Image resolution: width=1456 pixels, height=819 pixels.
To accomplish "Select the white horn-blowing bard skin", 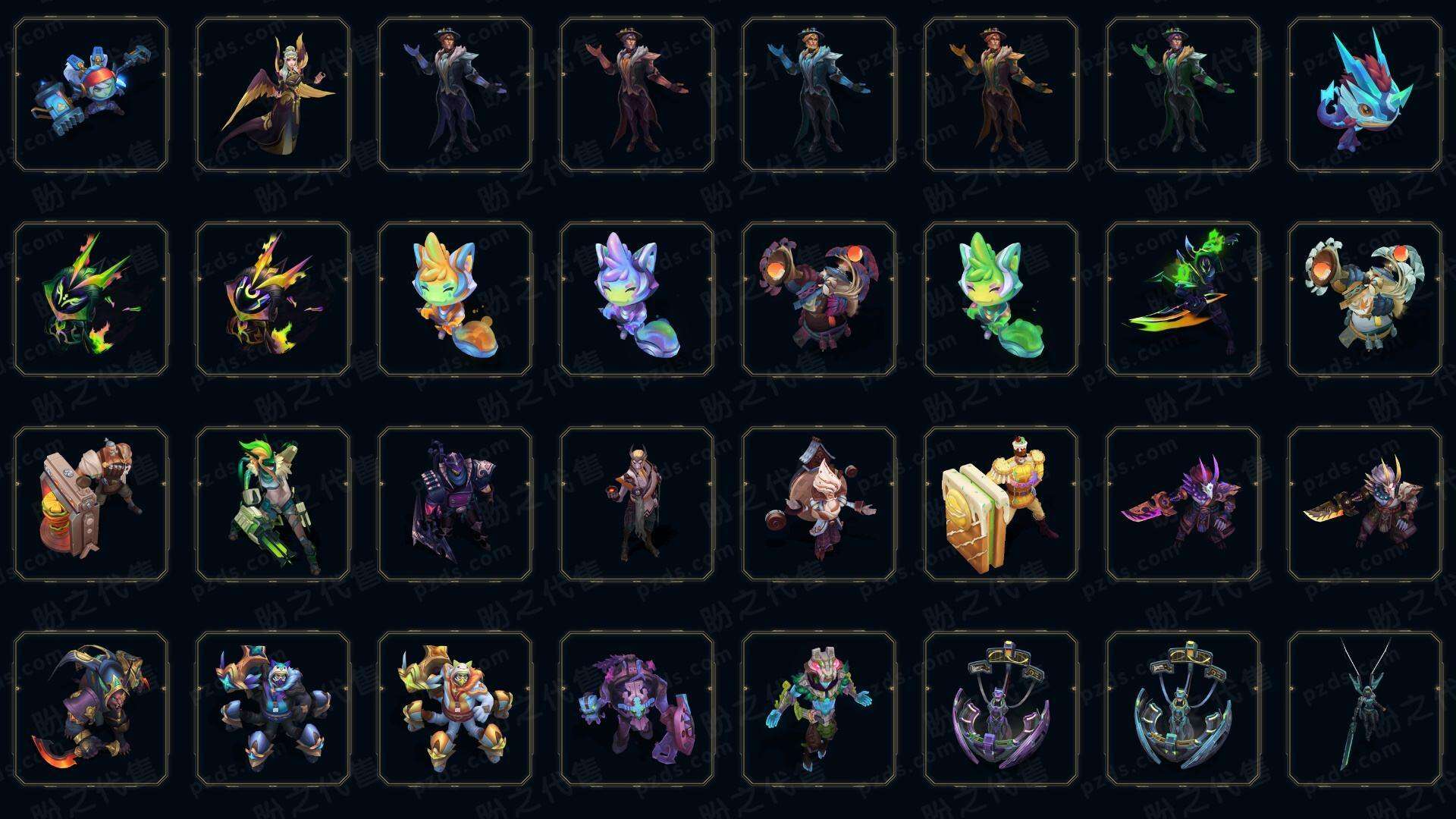I will 1365,299.
